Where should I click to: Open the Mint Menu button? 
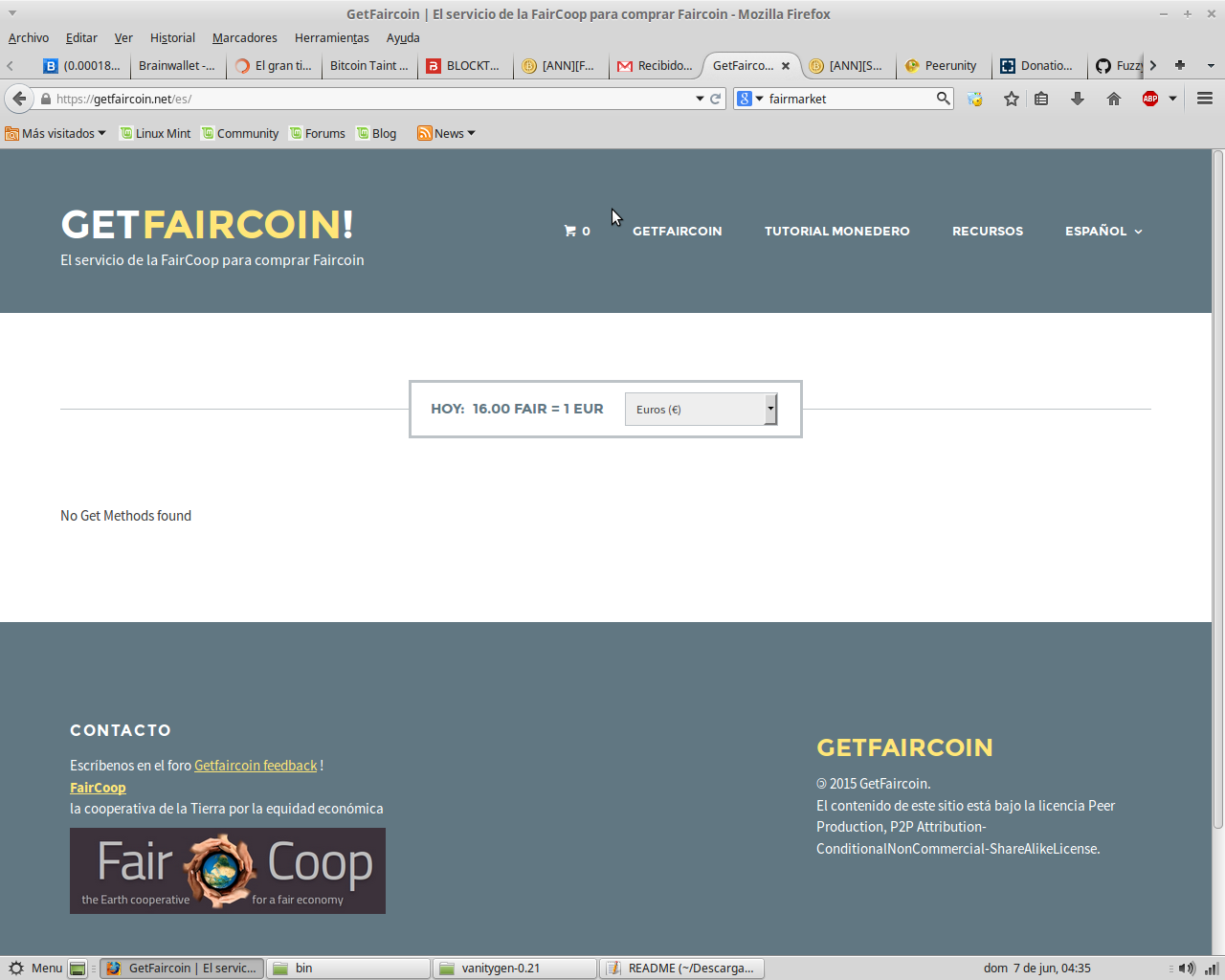(35, 968)
